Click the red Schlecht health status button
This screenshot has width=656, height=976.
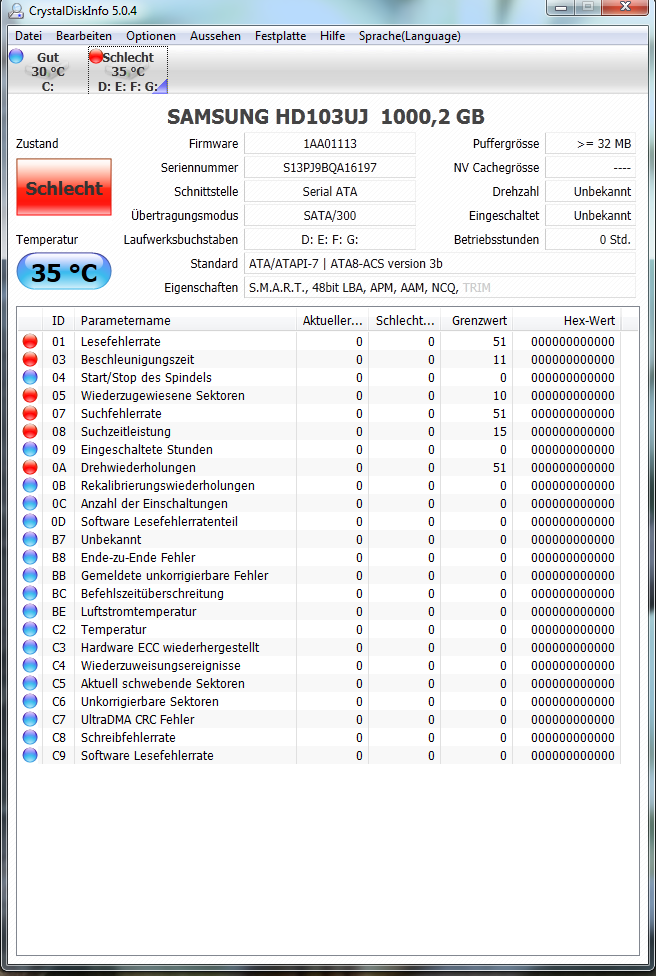point(64,187)
